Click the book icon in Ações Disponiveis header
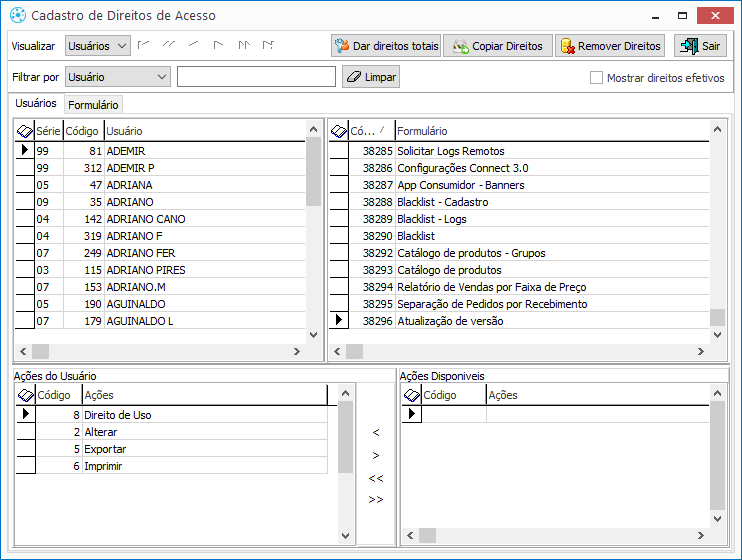 tap(412, 395)
